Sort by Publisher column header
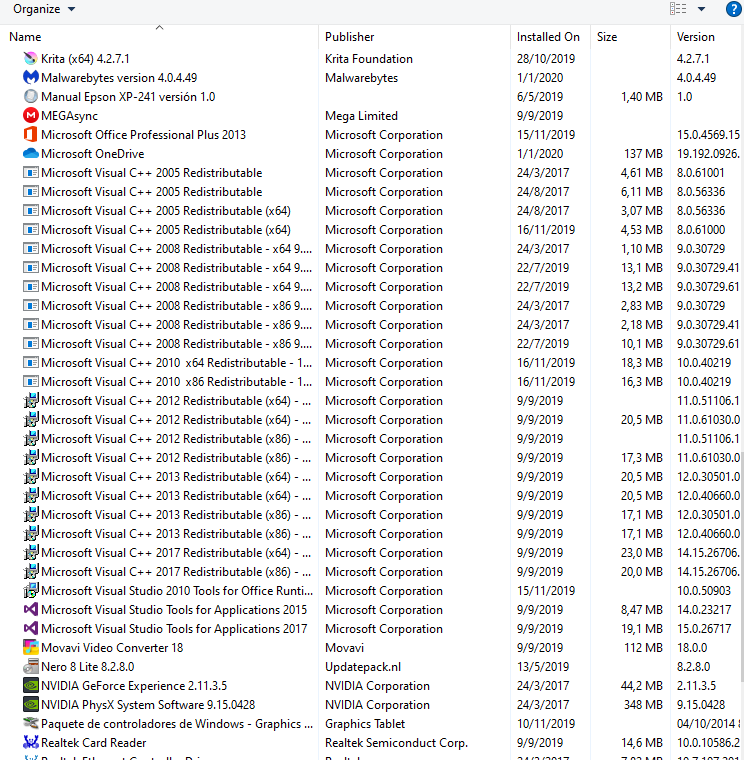The image size is (744, 760). pos(349,37)
